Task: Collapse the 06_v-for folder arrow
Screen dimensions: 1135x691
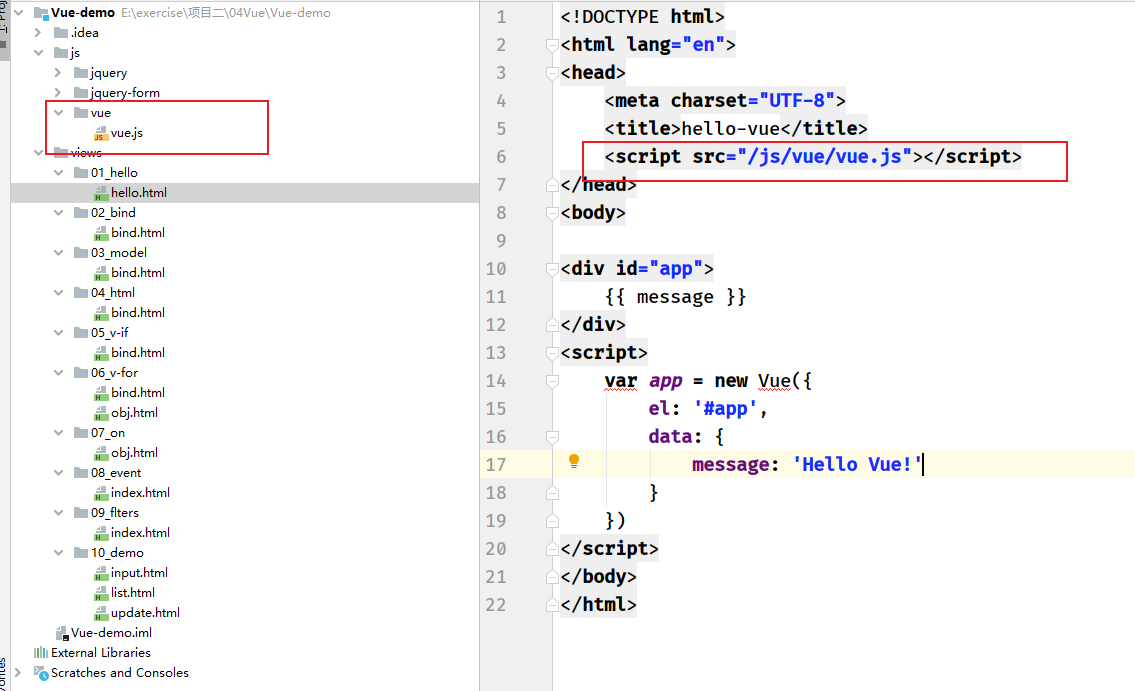Action: [59, 373]
